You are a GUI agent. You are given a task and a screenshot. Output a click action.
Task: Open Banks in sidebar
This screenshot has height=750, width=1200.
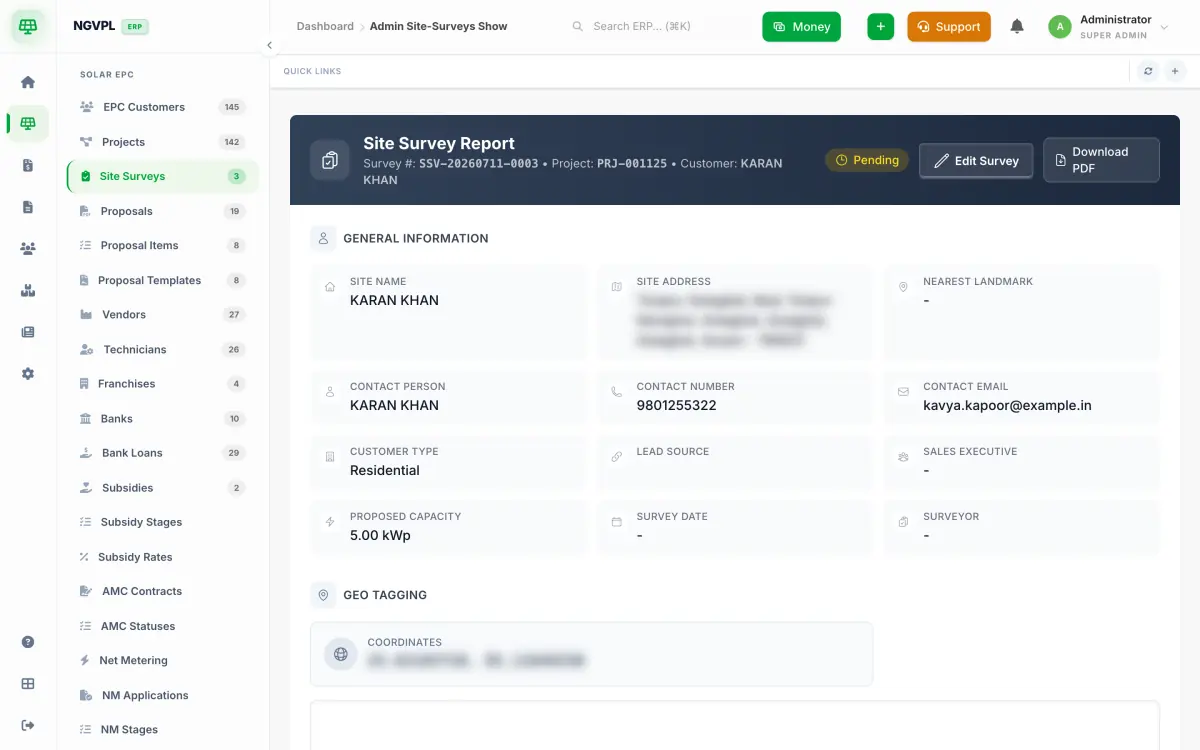coord(162,418)
